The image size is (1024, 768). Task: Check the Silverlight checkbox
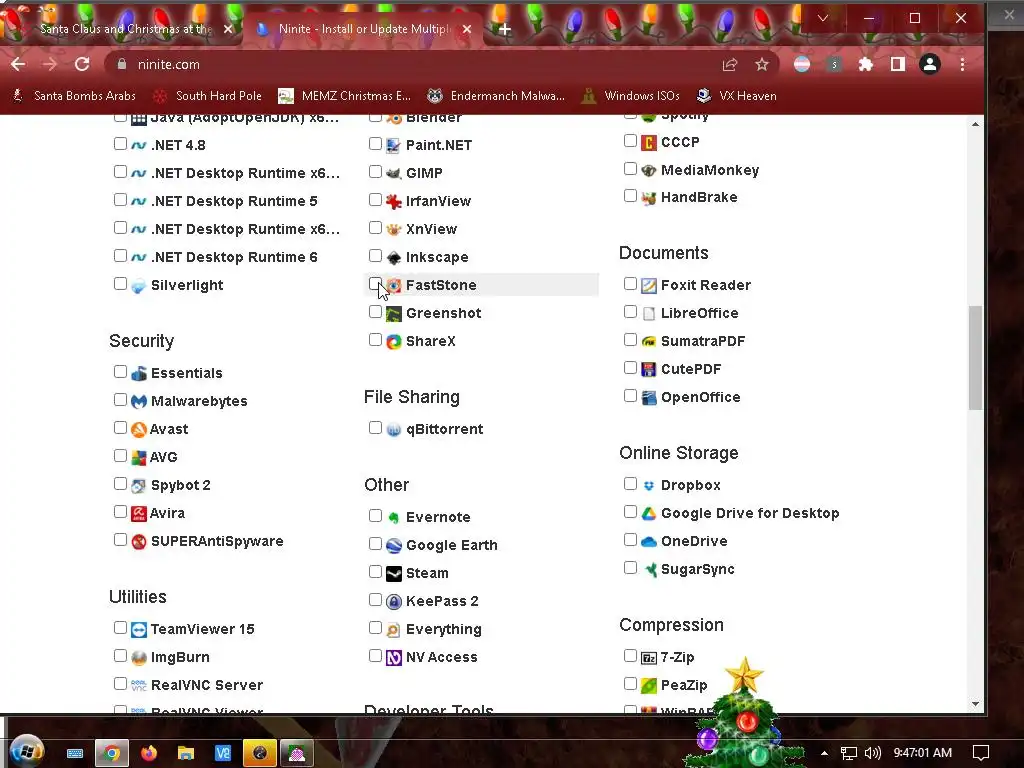click(120, 283)
